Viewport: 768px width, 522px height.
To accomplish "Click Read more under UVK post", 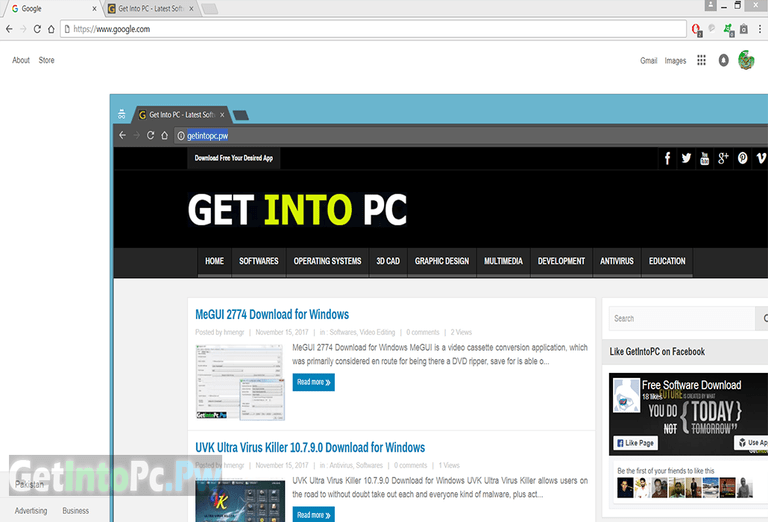I will click(x=313, y=515).
